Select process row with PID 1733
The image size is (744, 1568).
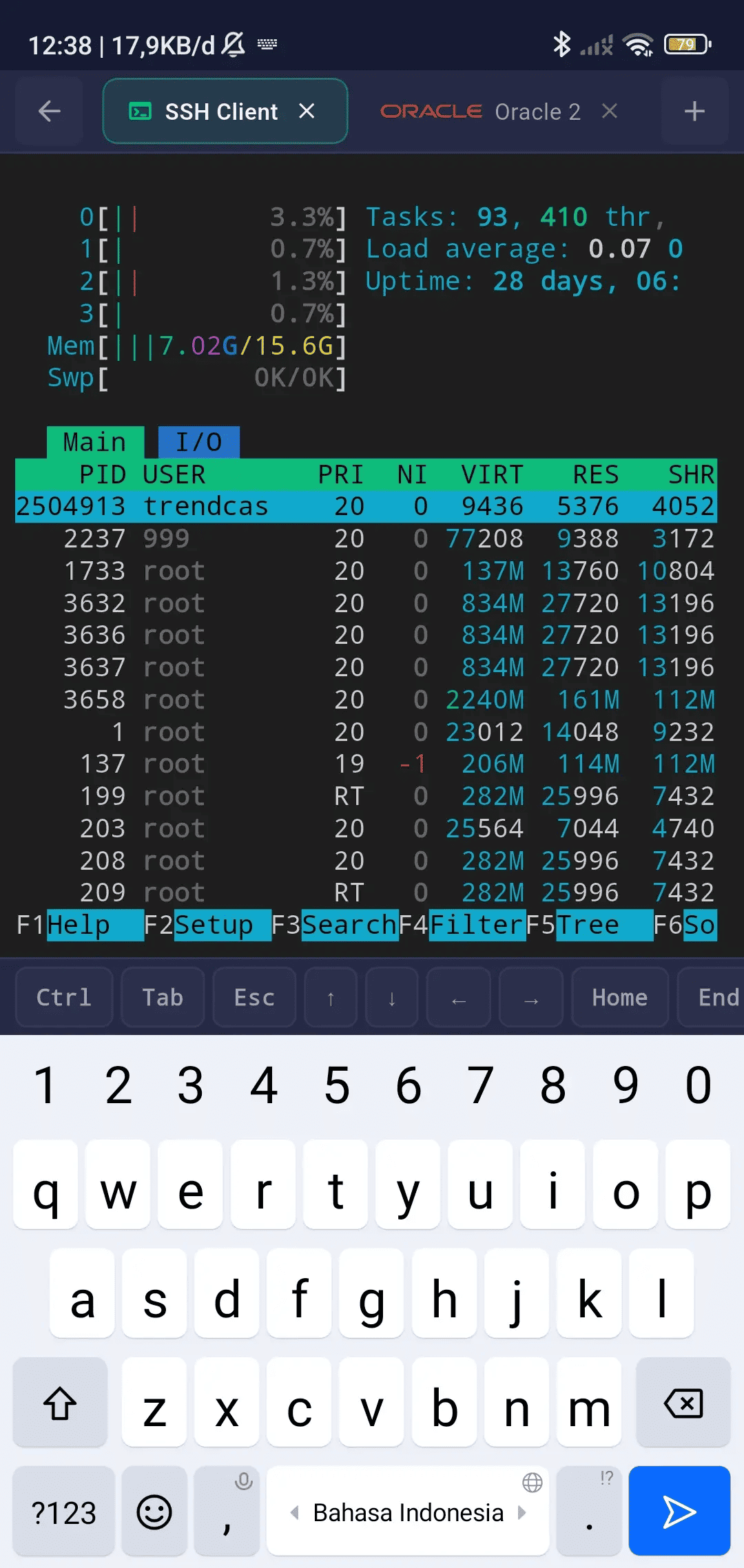pyautogui.click(x=366, y=571)
